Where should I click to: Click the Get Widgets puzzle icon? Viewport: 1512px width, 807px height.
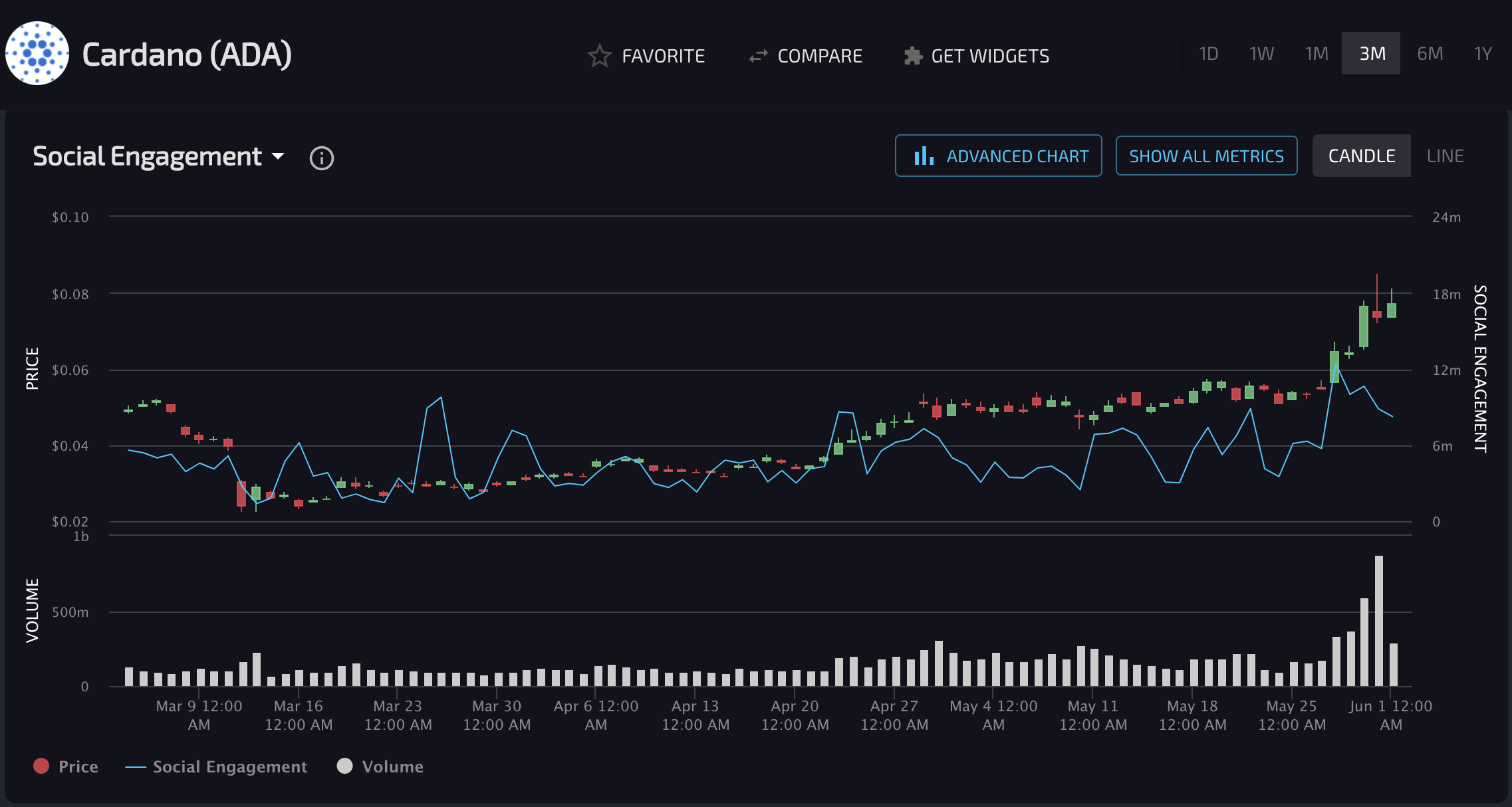[914, 56]
